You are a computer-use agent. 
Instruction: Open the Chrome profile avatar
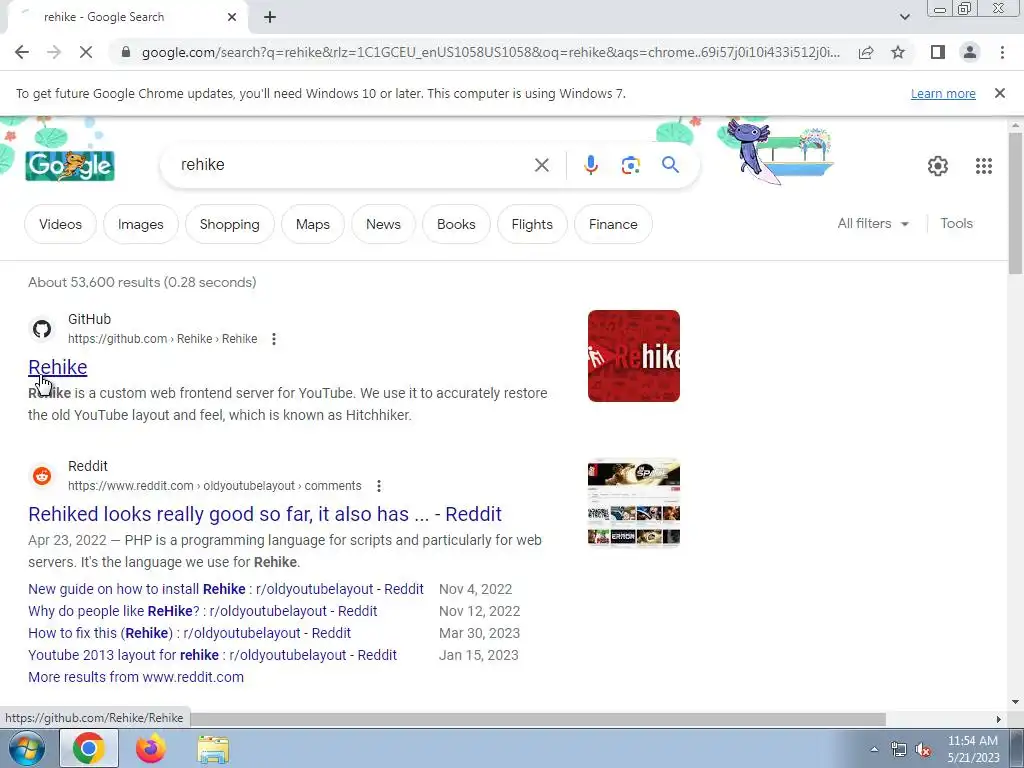click(970, 52)
